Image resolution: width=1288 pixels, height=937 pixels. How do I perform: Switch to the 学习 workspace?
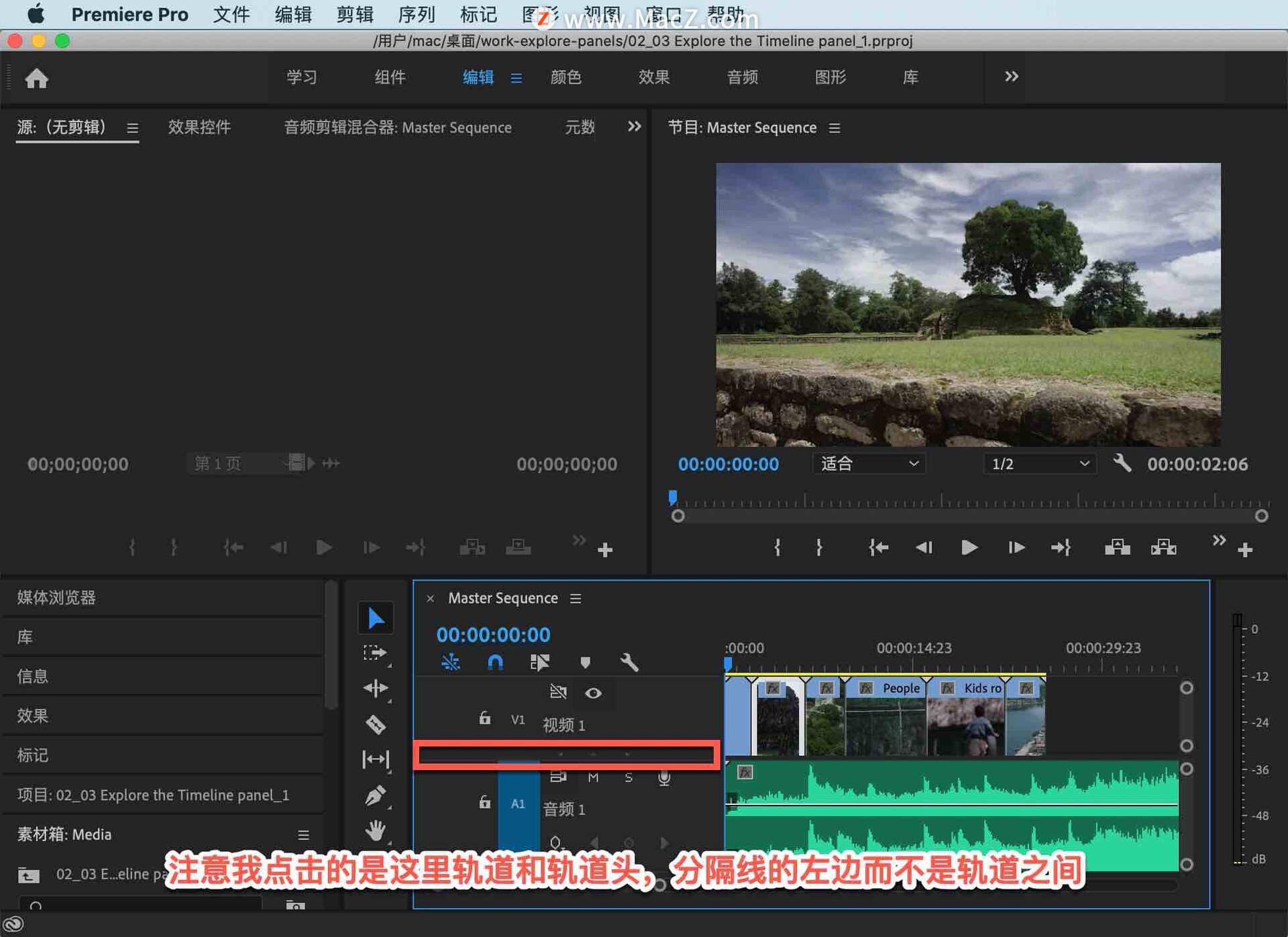tap(302, 77)
